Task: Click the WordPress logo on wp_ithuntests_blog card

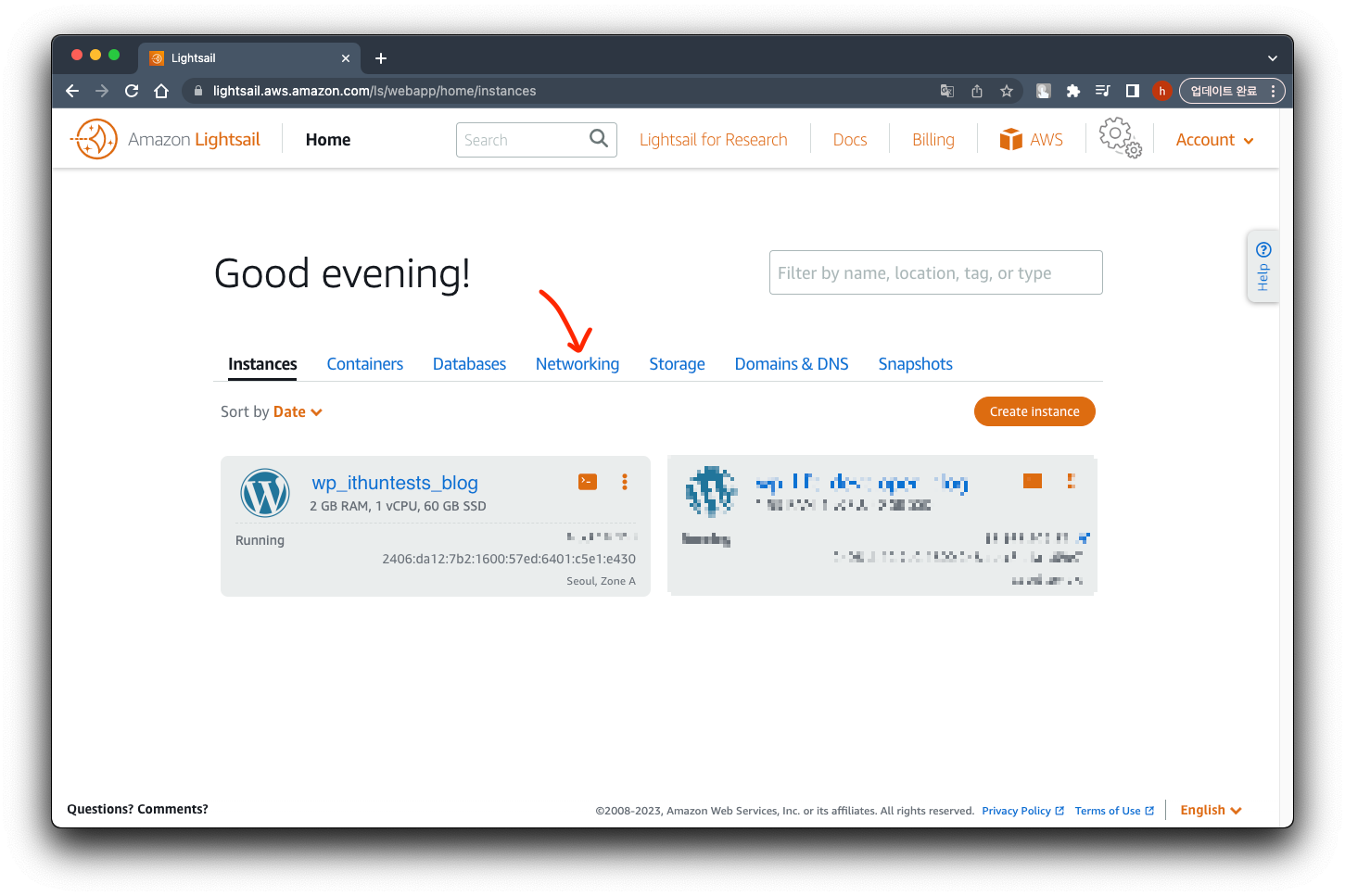Action: click(x=265, y=493)
